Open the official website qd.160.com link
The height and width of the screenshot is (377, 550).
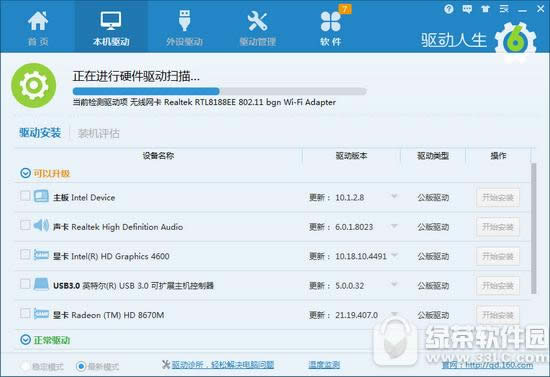click(487, 365)
